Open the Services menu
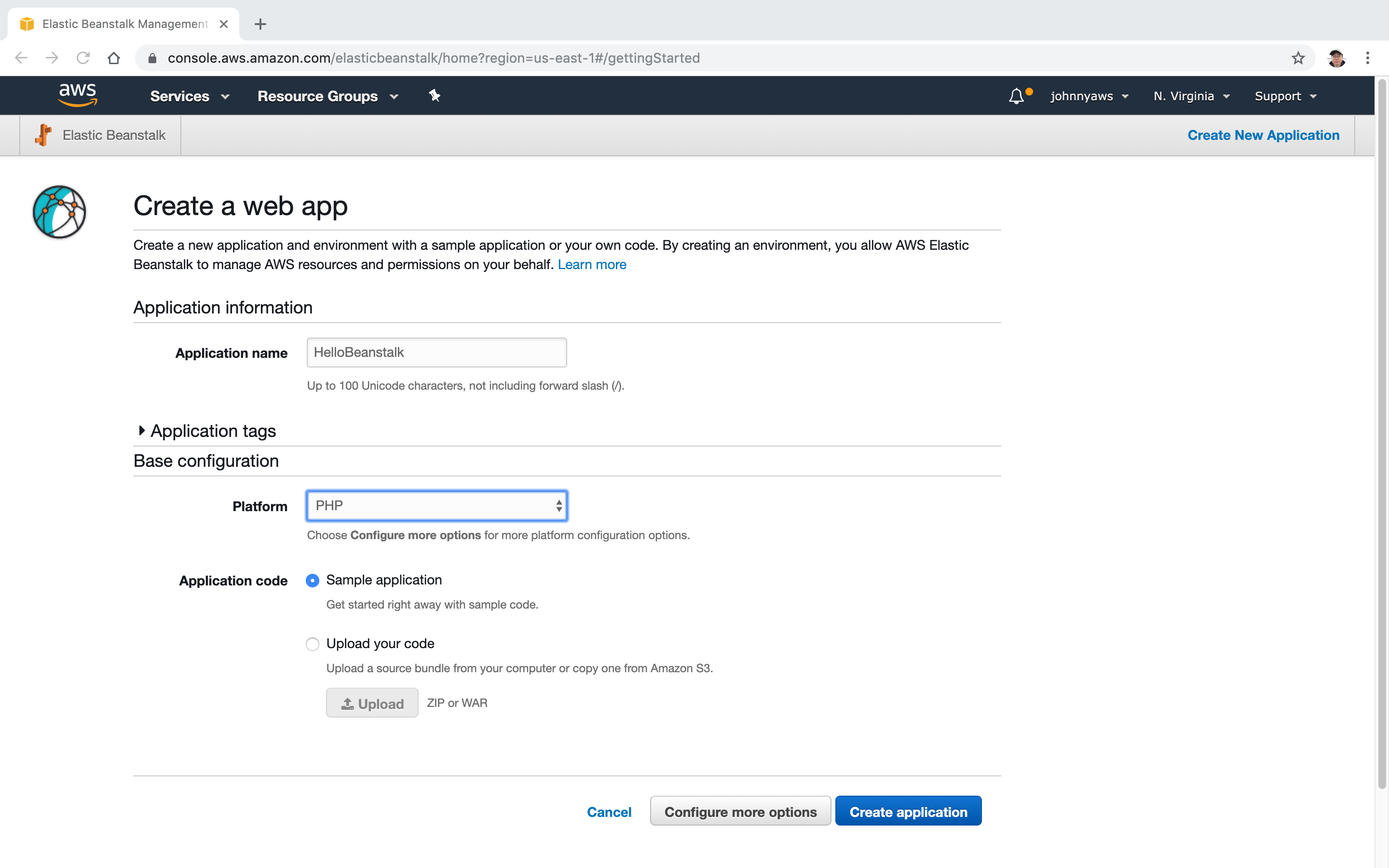Image resolution: width=1389 pixels, height=868 pixels. pyautogui.click(x=190, y=96)
